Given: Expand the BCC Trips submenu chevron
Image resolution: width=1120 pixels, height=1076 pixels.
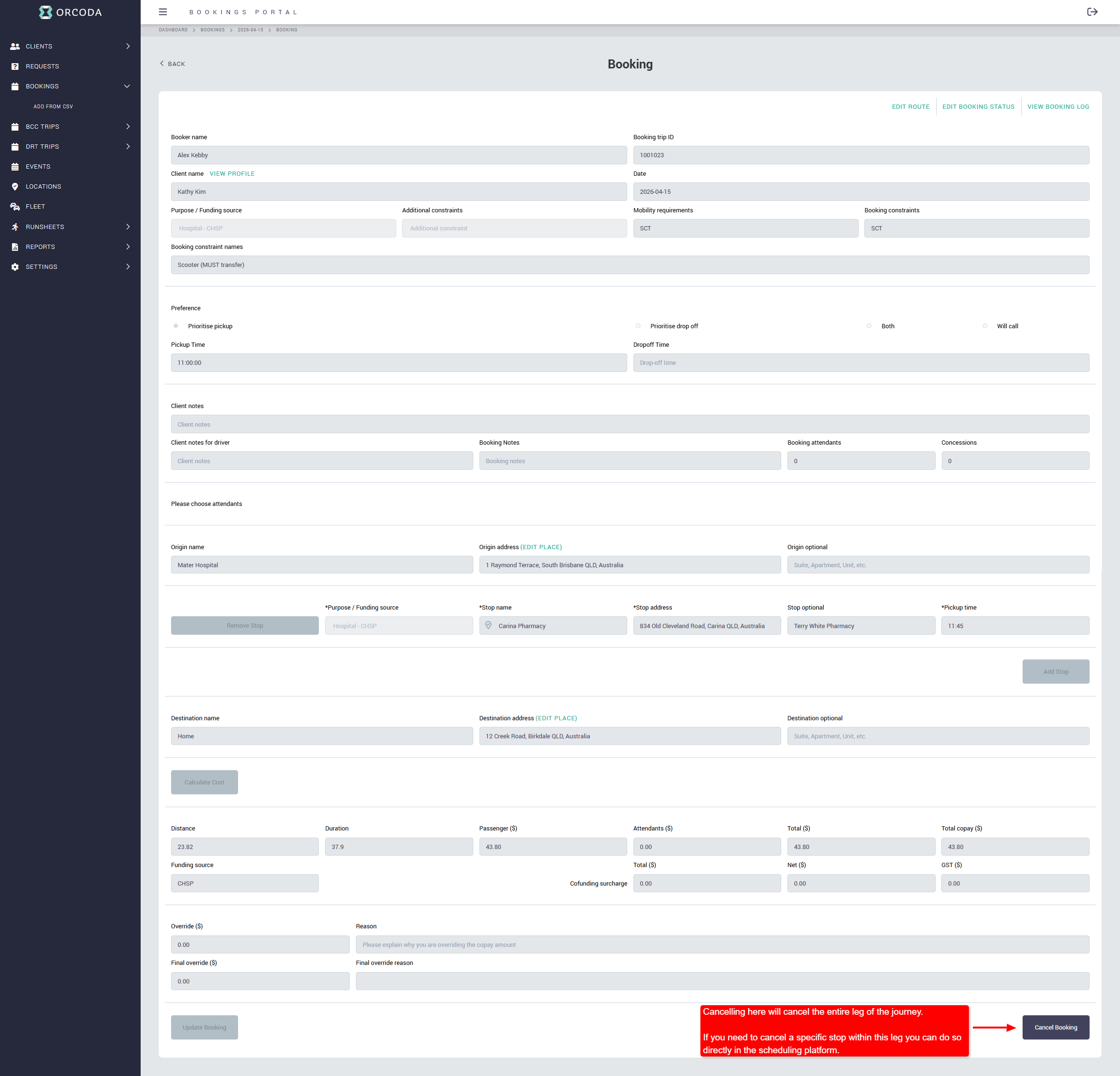Looking at the screenshot, I should point(127,126).
